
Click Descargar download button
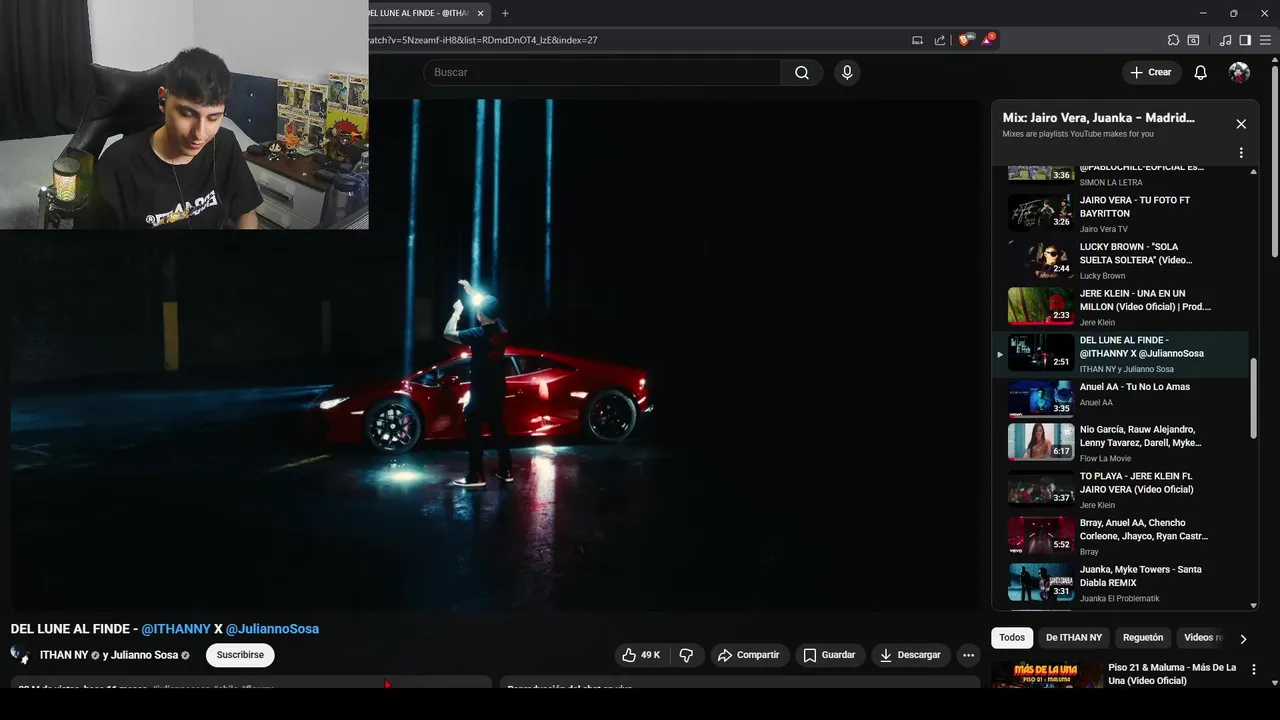[x=910, y=655]
